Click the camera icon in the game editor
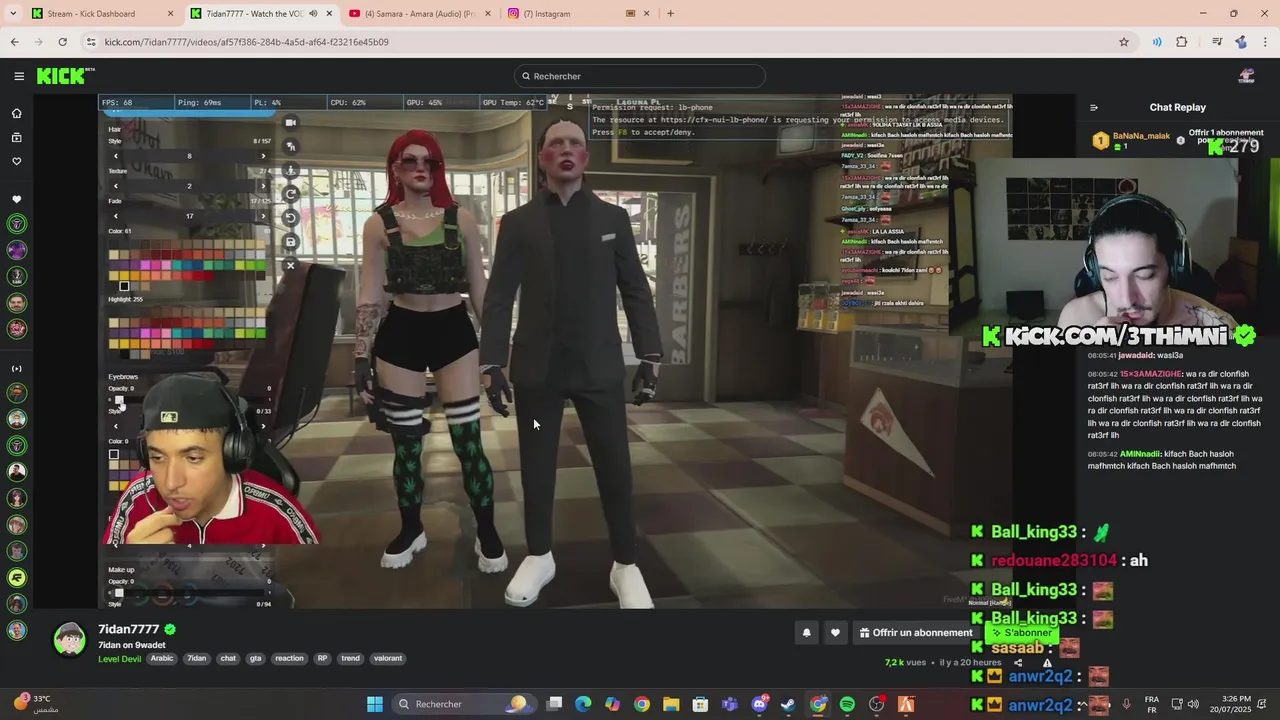 [291, 122]
